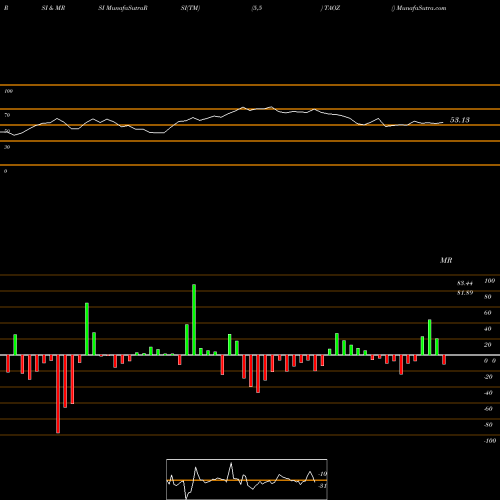
Task: Click the RSI axis label 70
Action: click(7, 115)
